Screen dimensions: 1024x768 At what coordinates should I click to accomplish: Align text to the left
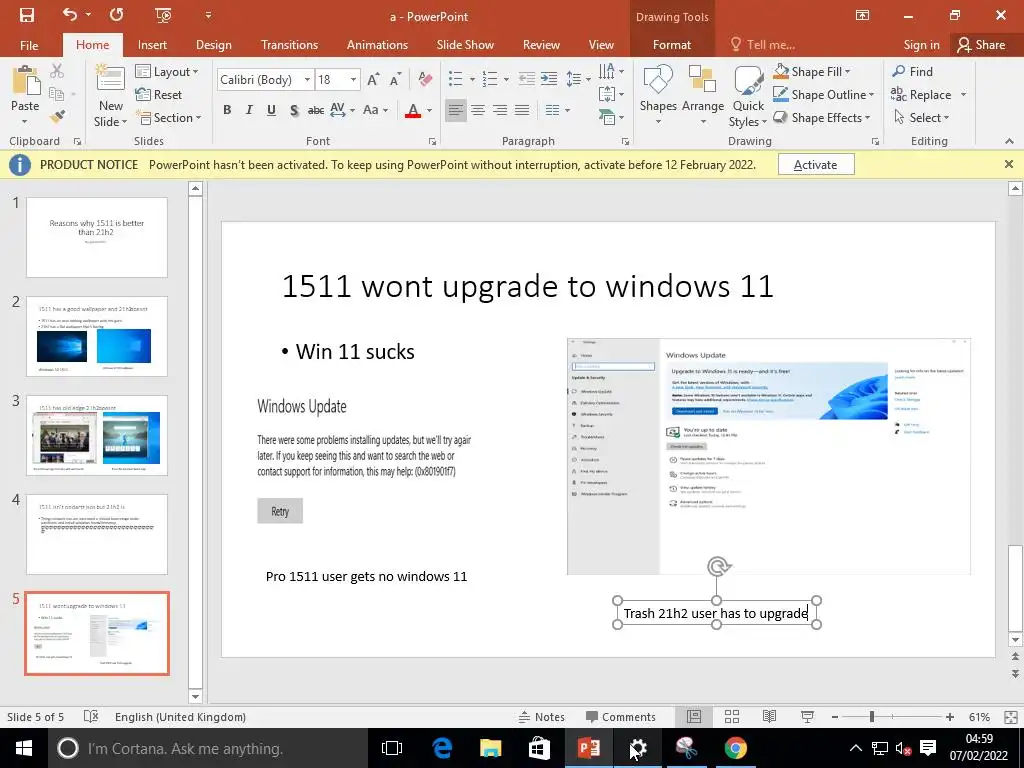pyautogui.click(x=456, y=110)
